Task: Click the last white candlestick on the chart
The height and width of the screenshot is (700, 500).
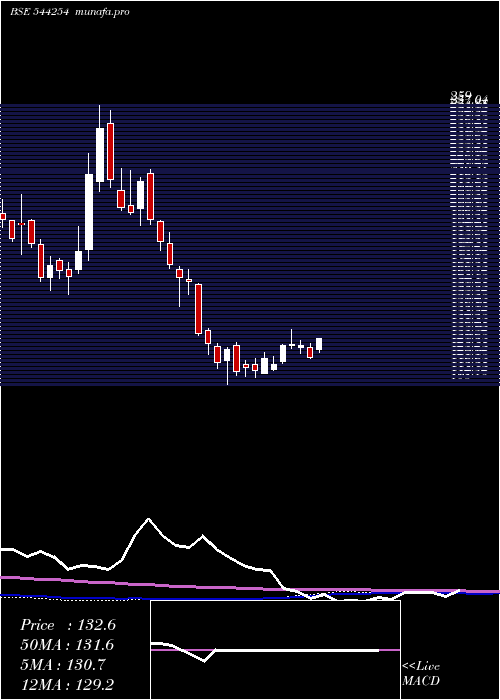Action: [x=319, y=344]
